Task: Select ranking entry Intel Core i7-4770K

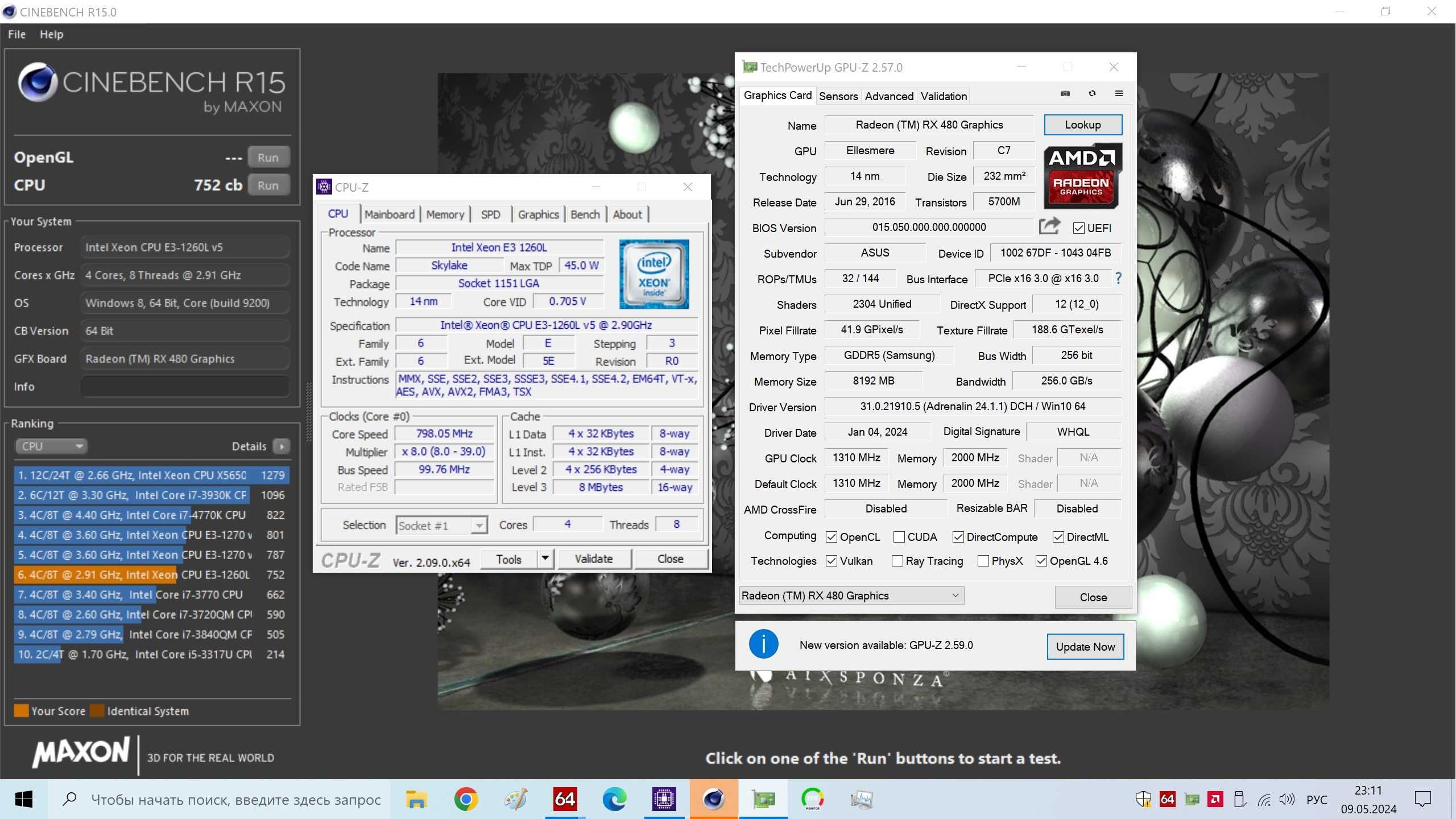Action: point(151,515)
